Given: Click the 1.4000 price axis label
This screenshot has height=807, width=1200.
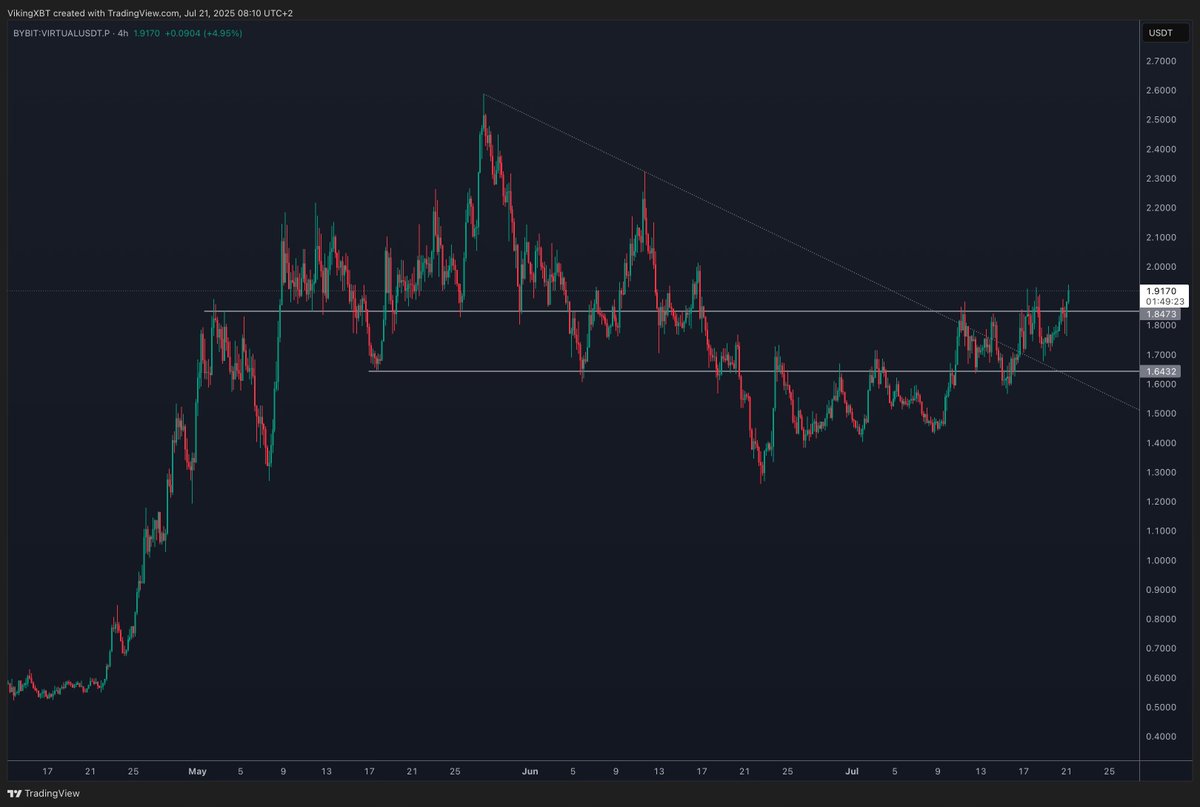Looking at the screenshot, I should (x=1160, y=443).
